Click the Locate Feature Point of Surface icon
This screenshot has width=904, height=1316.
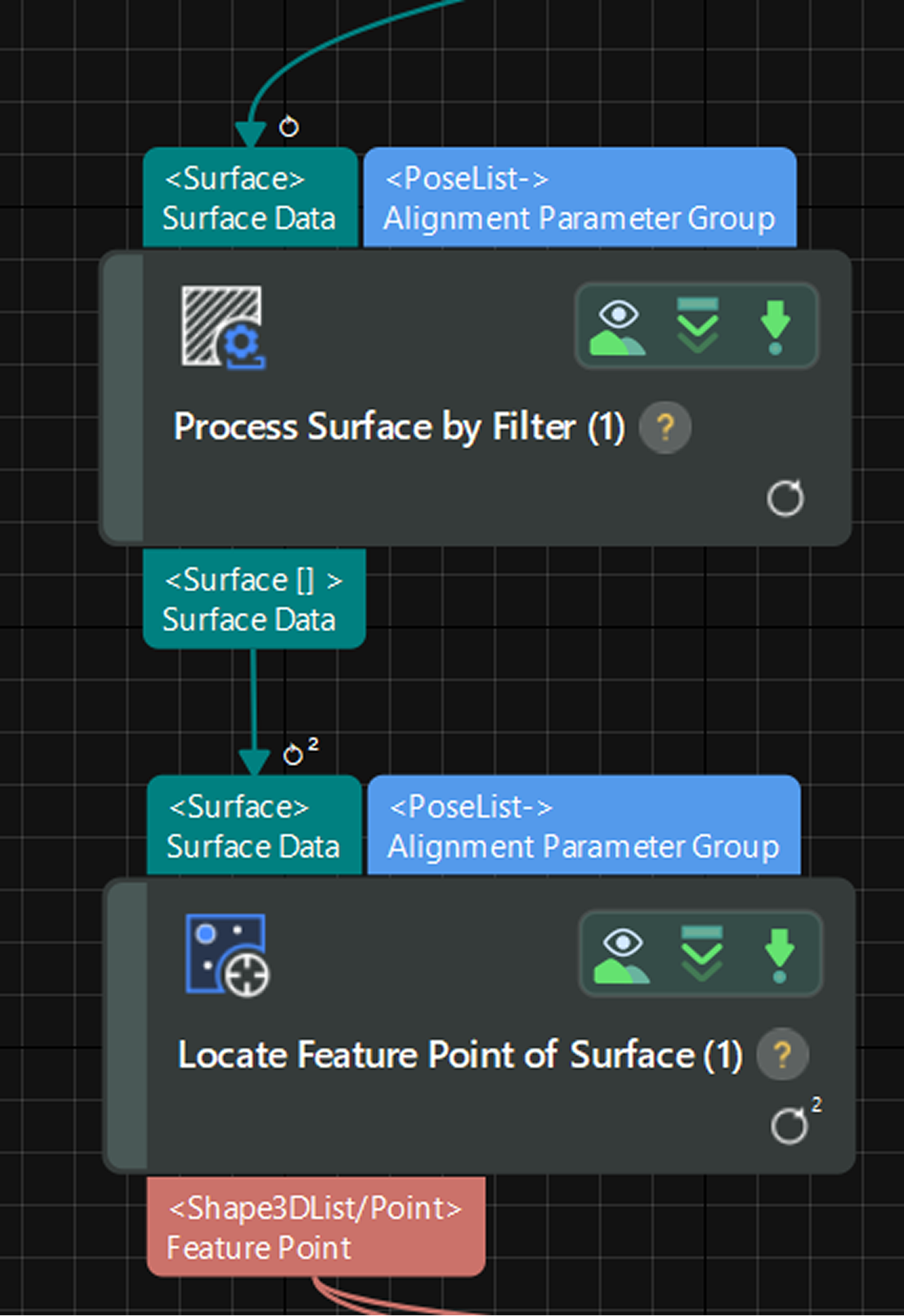tap(227, 955)
